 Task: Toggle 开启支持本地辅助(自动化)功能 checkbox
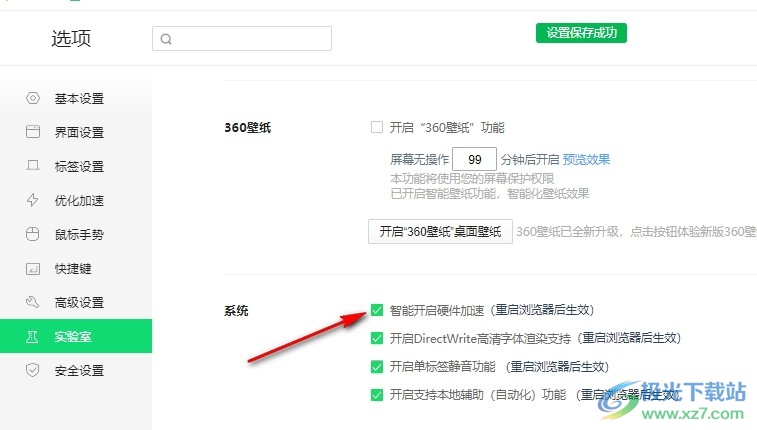click(x=377, y=395)
